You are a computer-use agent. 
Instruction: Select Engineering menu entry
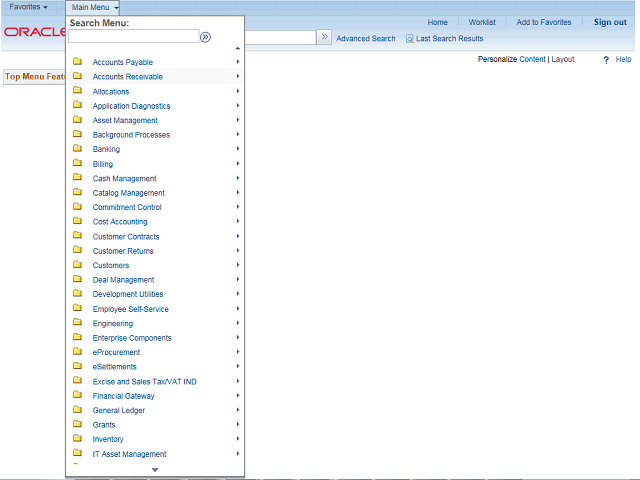tap(113, 323)
